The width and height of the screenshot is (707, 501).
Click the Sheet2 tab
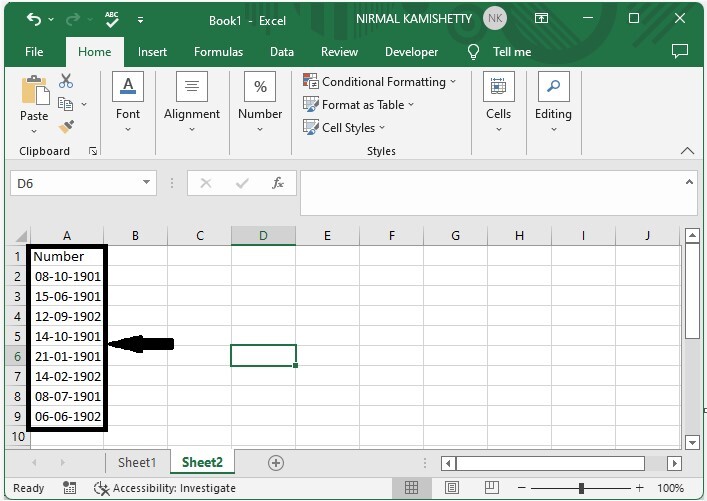pyautogui.click(x=202, y=462)
